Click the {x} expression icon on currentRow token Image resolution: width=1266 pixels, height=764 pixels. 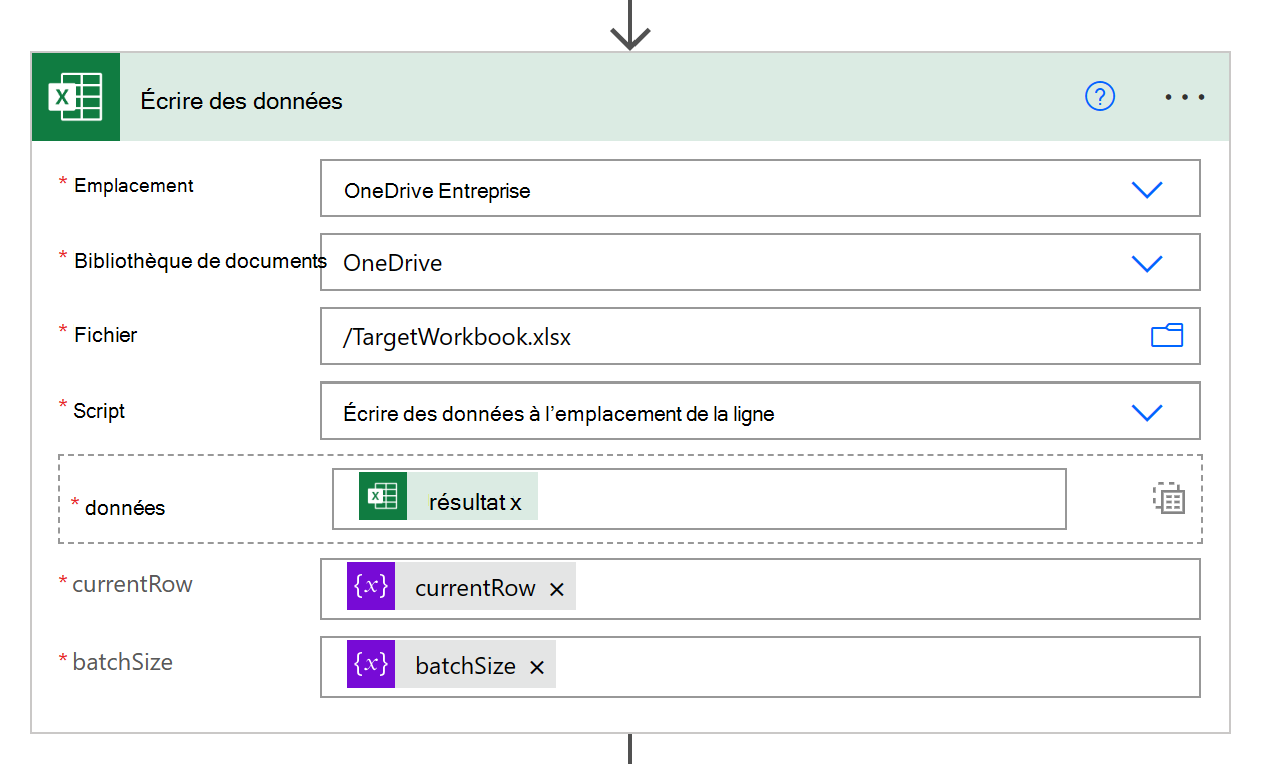(371, 586)
